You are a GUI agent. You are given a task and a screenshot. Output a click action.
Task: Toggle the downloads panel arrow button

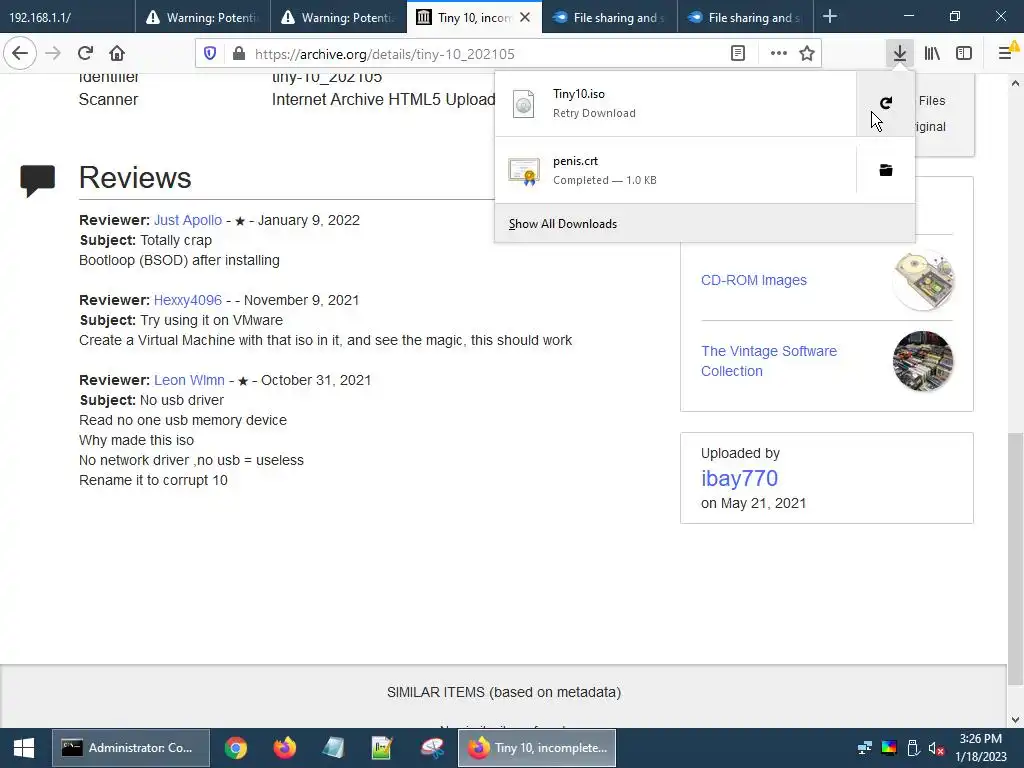(x=900, y=54)
